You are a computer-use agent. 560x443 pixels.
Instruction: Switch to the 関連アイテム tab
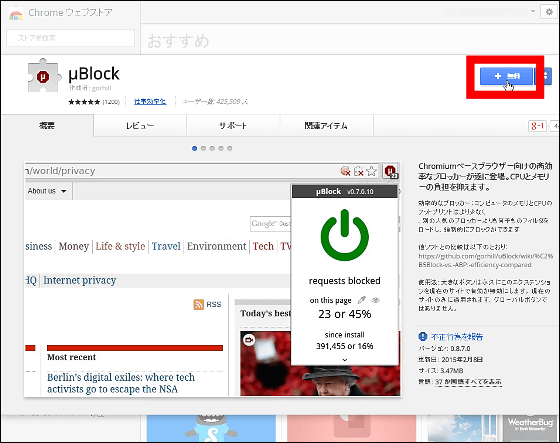tap(326, 125)
